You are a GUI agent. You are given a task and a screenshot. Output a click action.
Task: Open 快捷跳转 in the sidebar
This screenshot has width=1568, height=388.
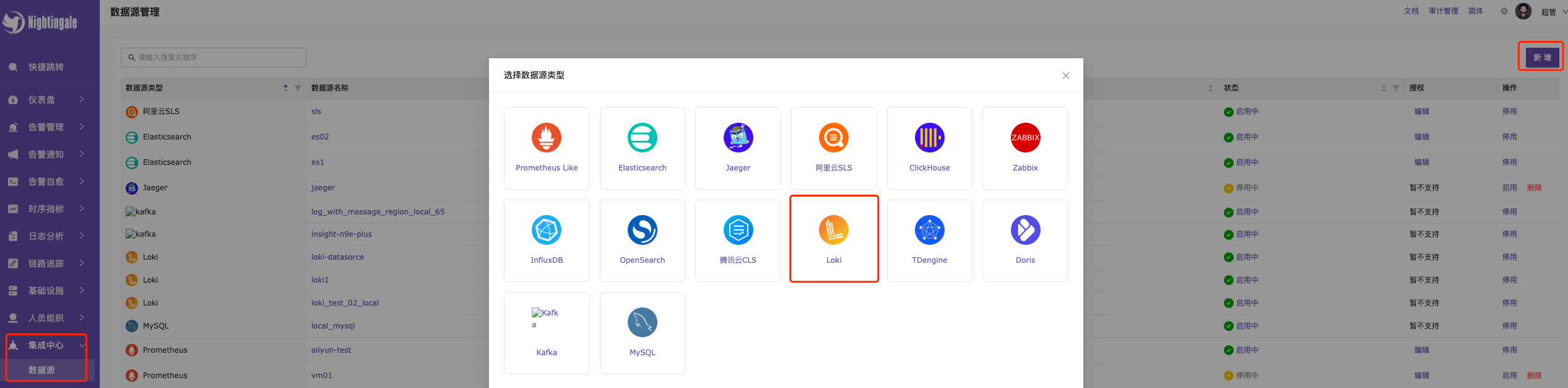coord(46,67)
